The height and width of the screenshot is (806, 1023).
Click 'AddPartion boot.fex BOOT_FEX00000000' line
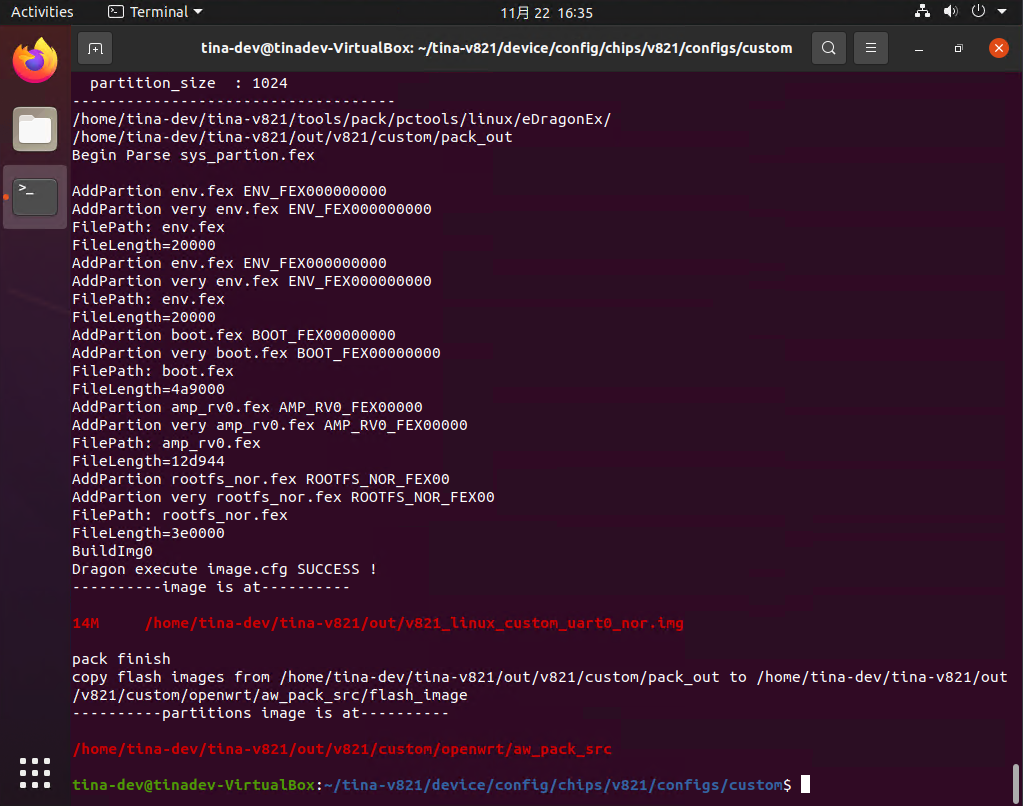click(x=234, y=335)
